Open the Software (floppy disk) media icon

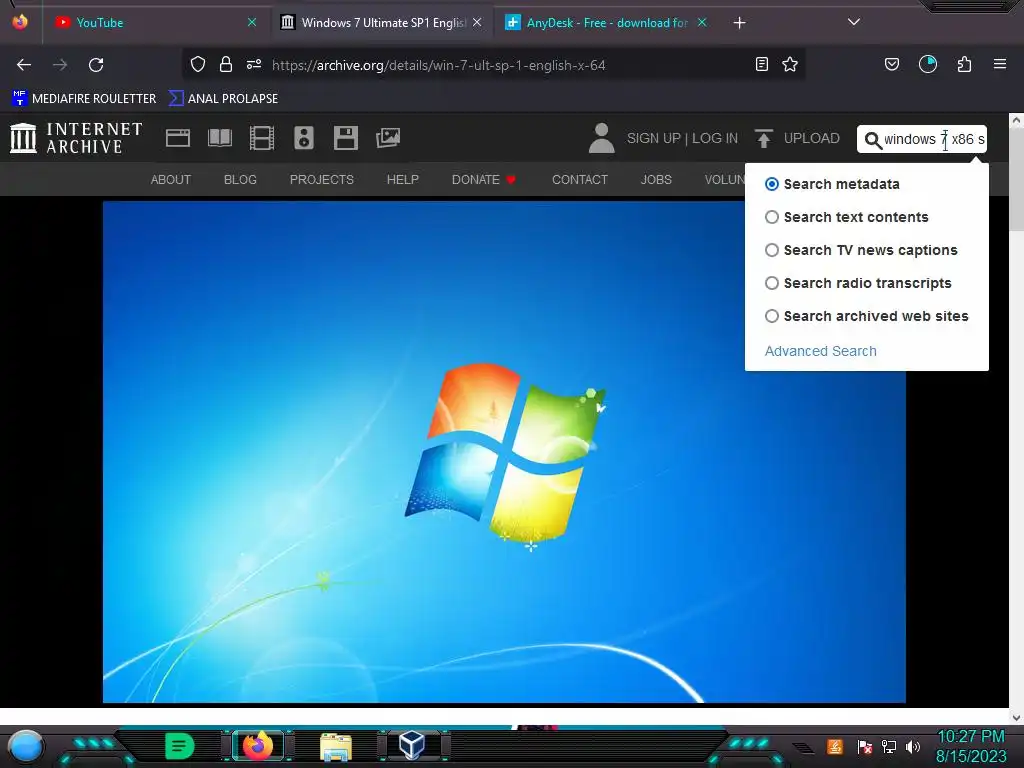click(345, 138)
